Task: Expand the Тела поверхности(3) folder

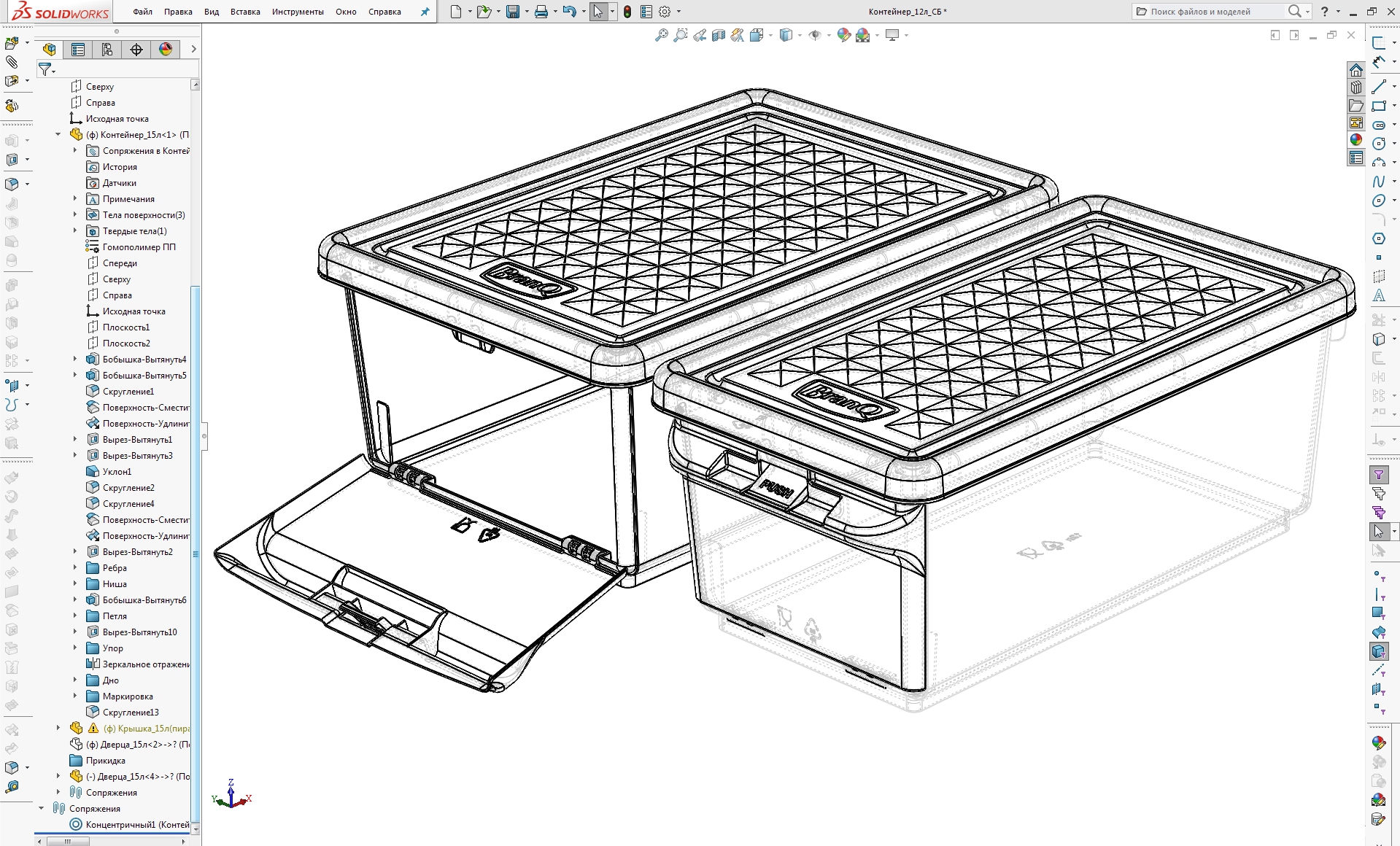Action: [x=75, y=214]
